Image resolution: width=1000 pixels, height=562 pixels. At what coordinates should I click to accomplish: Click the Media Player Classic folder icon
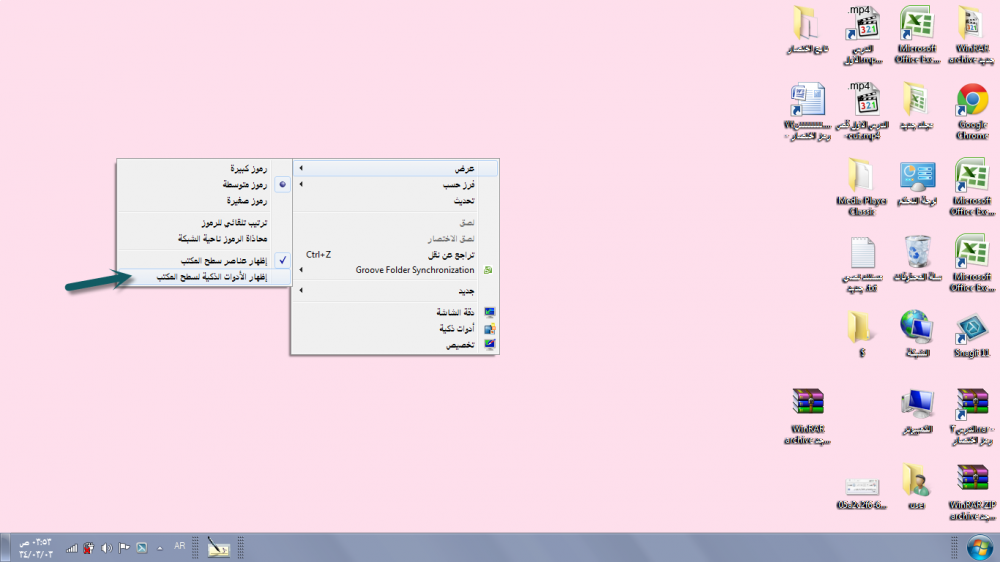(861, 178)
